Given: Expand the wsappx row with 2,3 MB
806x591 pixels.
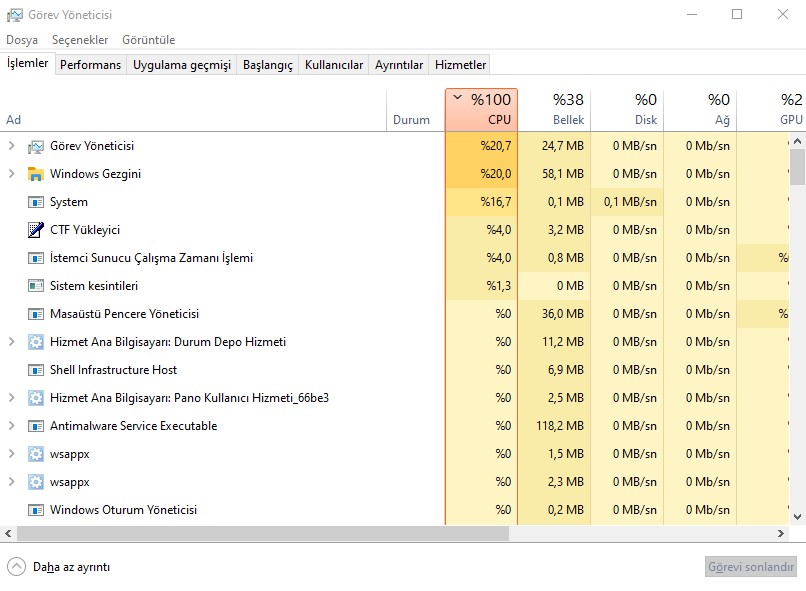Looking at the screenshot, I should (11, 482).
